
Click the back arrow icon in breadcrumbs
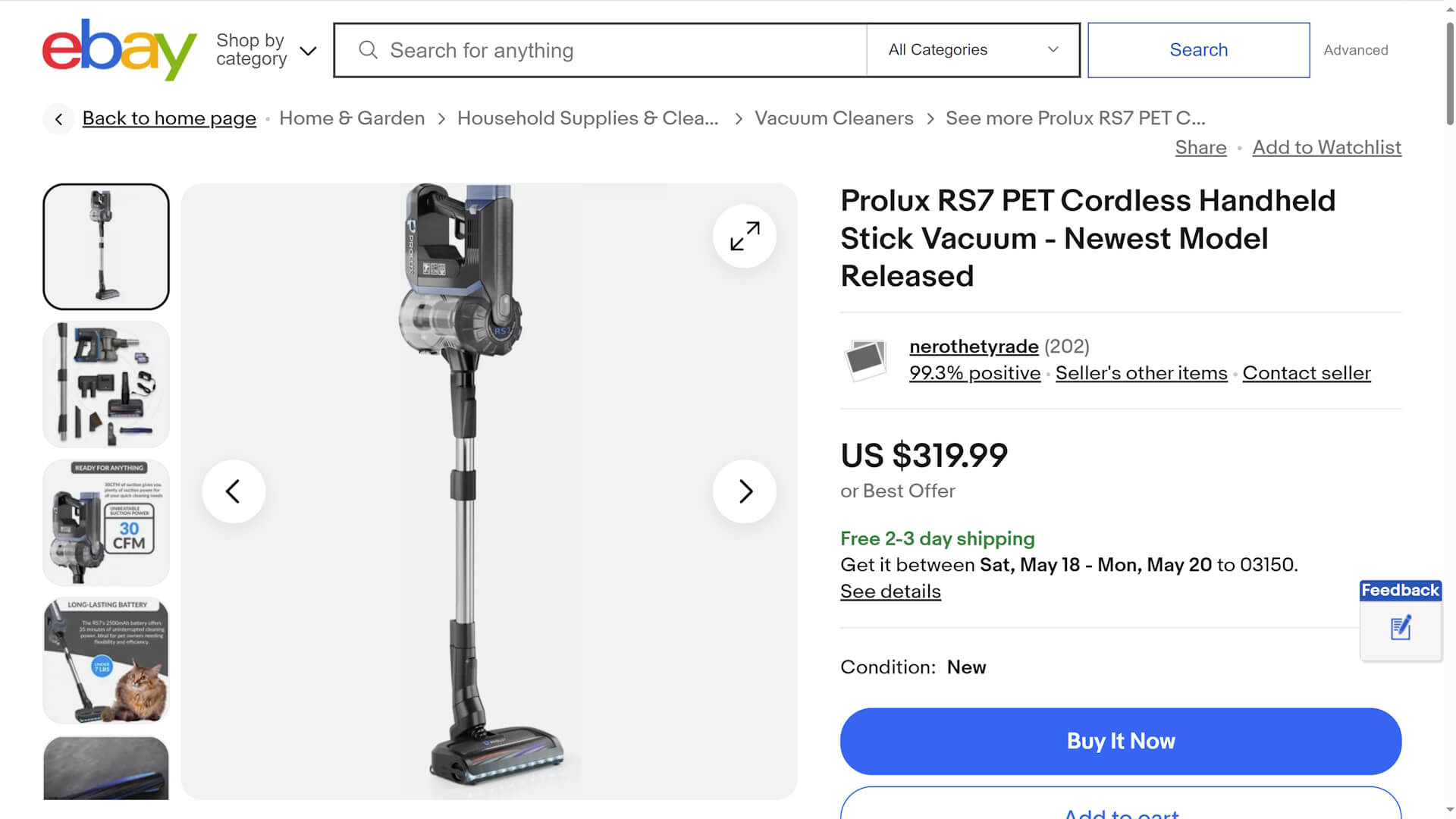58,119
